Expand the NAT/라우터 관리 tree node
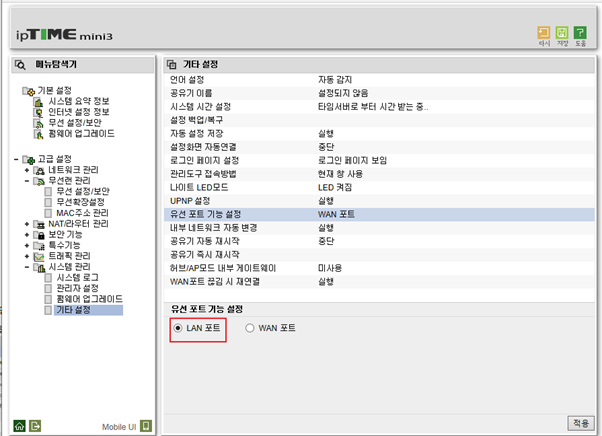Viewport: 602px width, 436px height. [26, 224]
